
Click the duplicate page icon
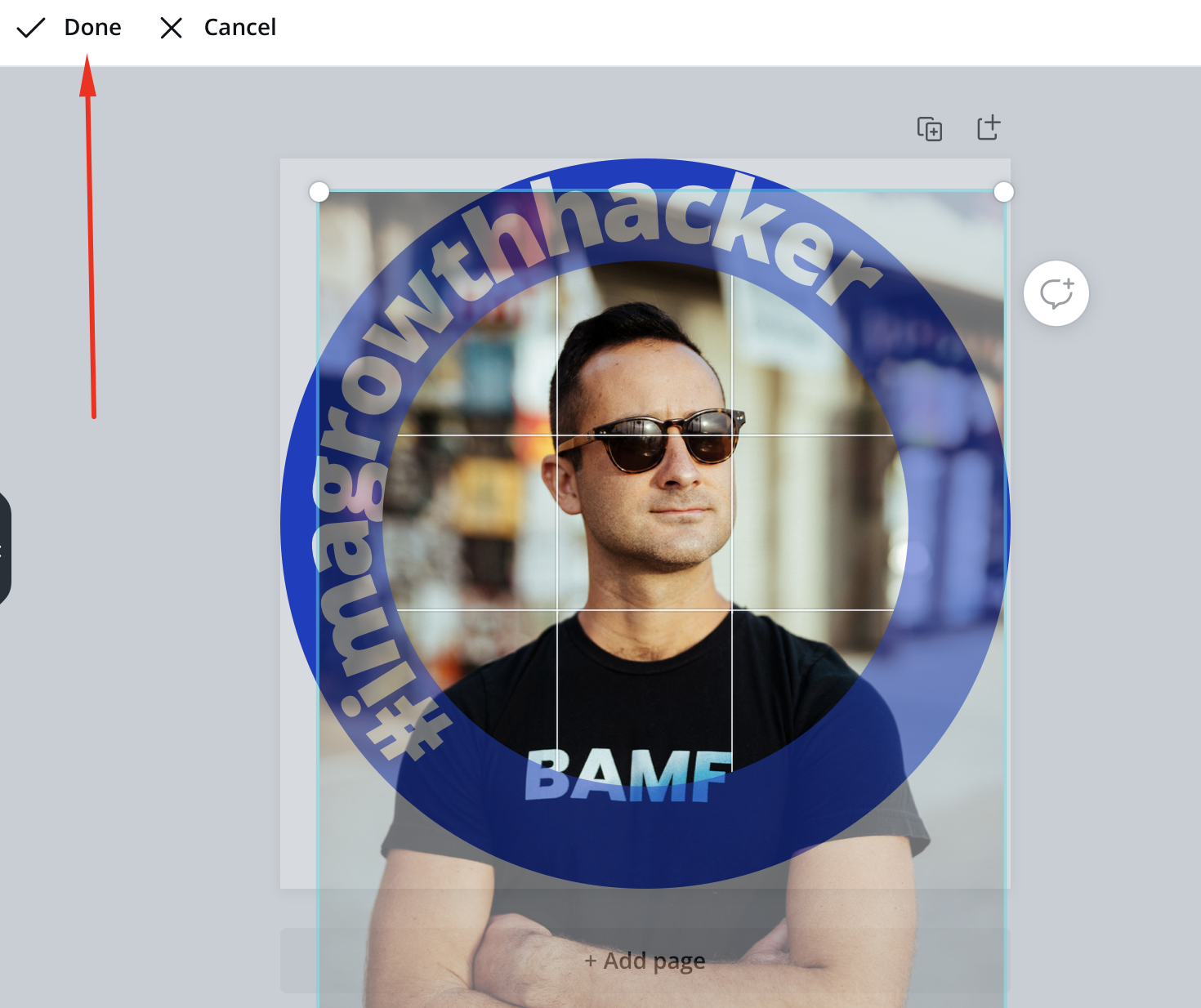pyautogui.click(x=929, y=129)
